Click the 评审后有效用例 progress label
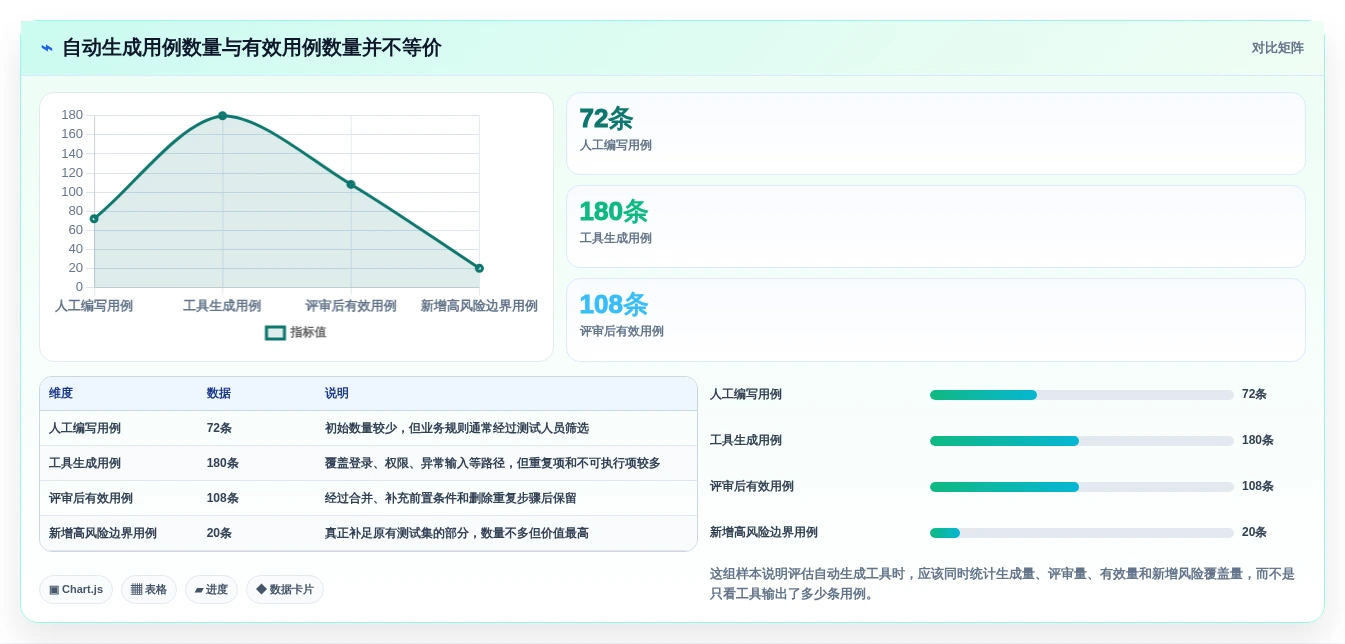The width and height of the screenshot is (1345, 644). [752, 486]
